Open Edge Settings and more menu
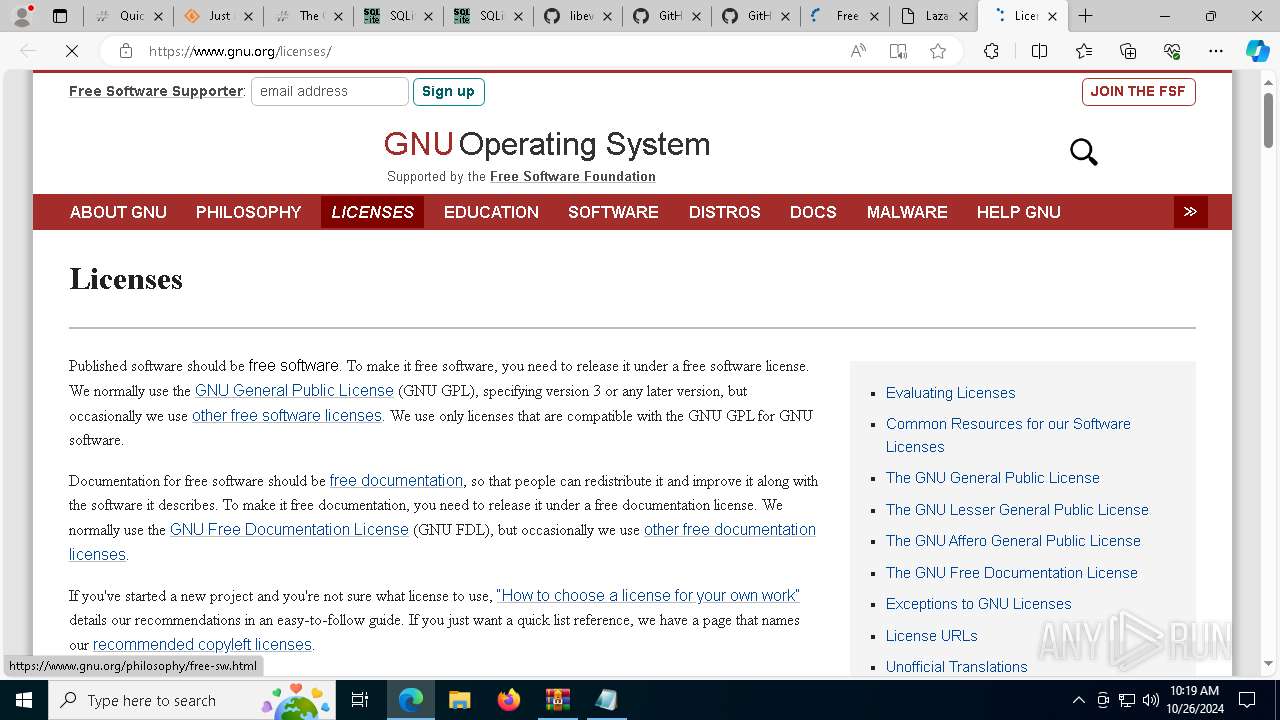 pos(1216,51)
